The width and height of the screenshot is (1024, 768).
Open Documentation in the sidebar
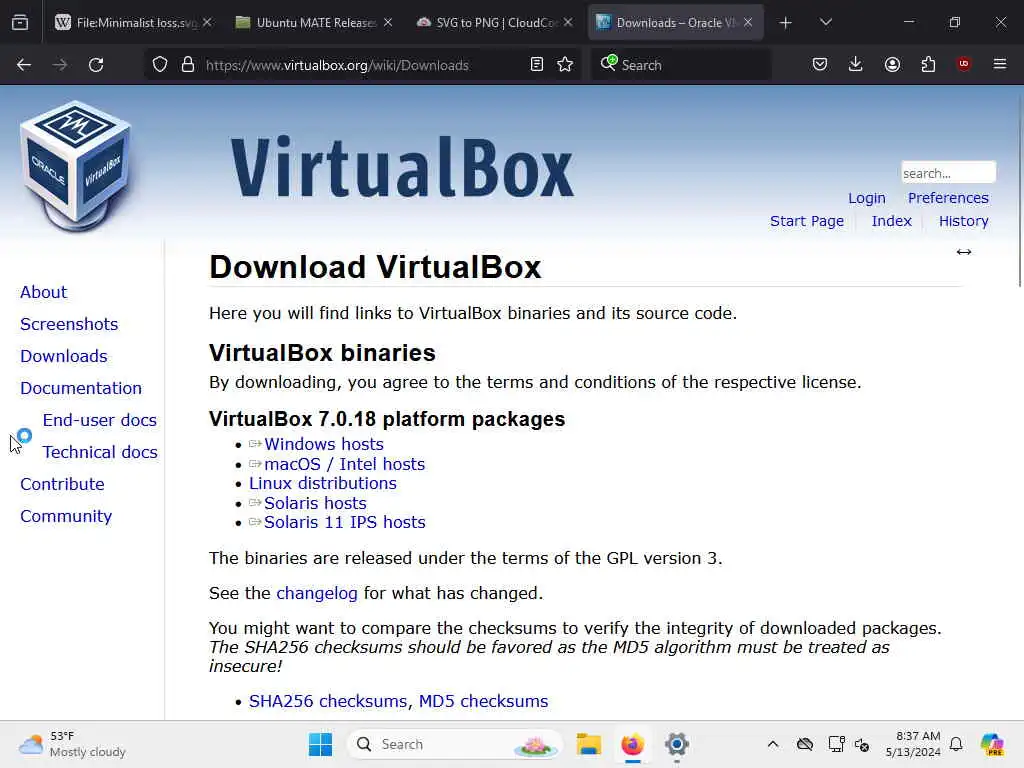(x=81, y=388)
